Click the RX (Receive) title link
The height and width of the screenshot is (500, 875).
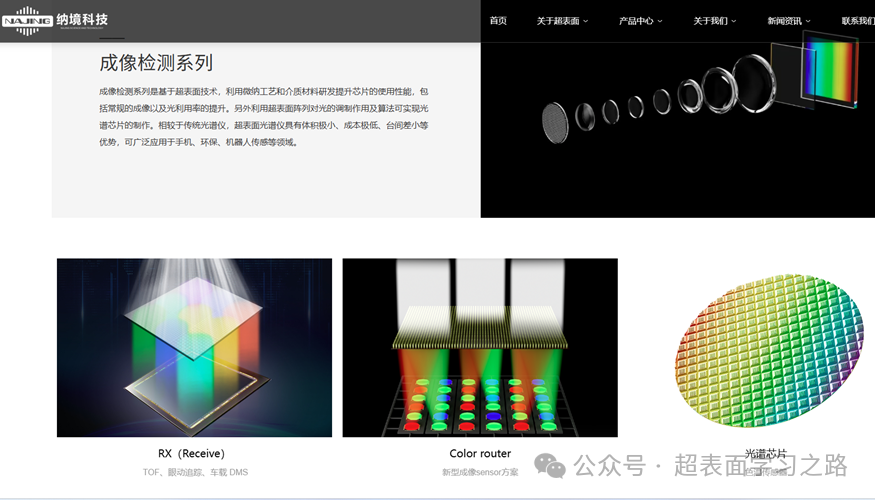coord(191,453)
